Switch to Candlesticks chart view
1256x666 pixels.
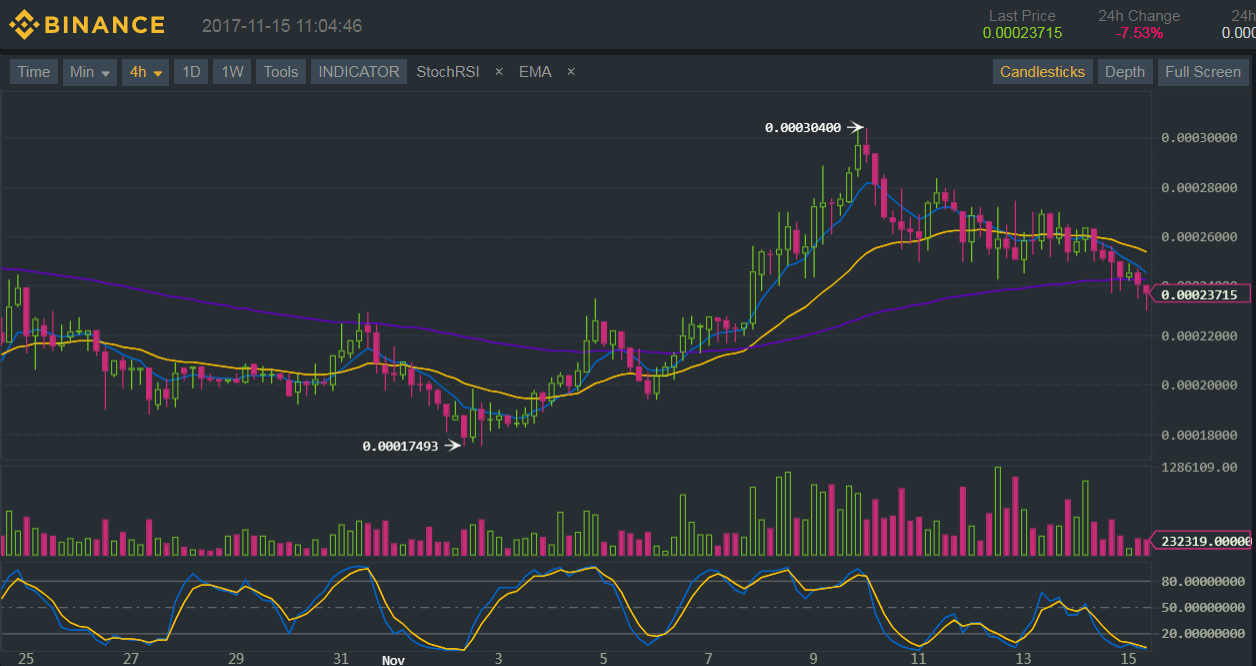click(x=1042, y=72)
